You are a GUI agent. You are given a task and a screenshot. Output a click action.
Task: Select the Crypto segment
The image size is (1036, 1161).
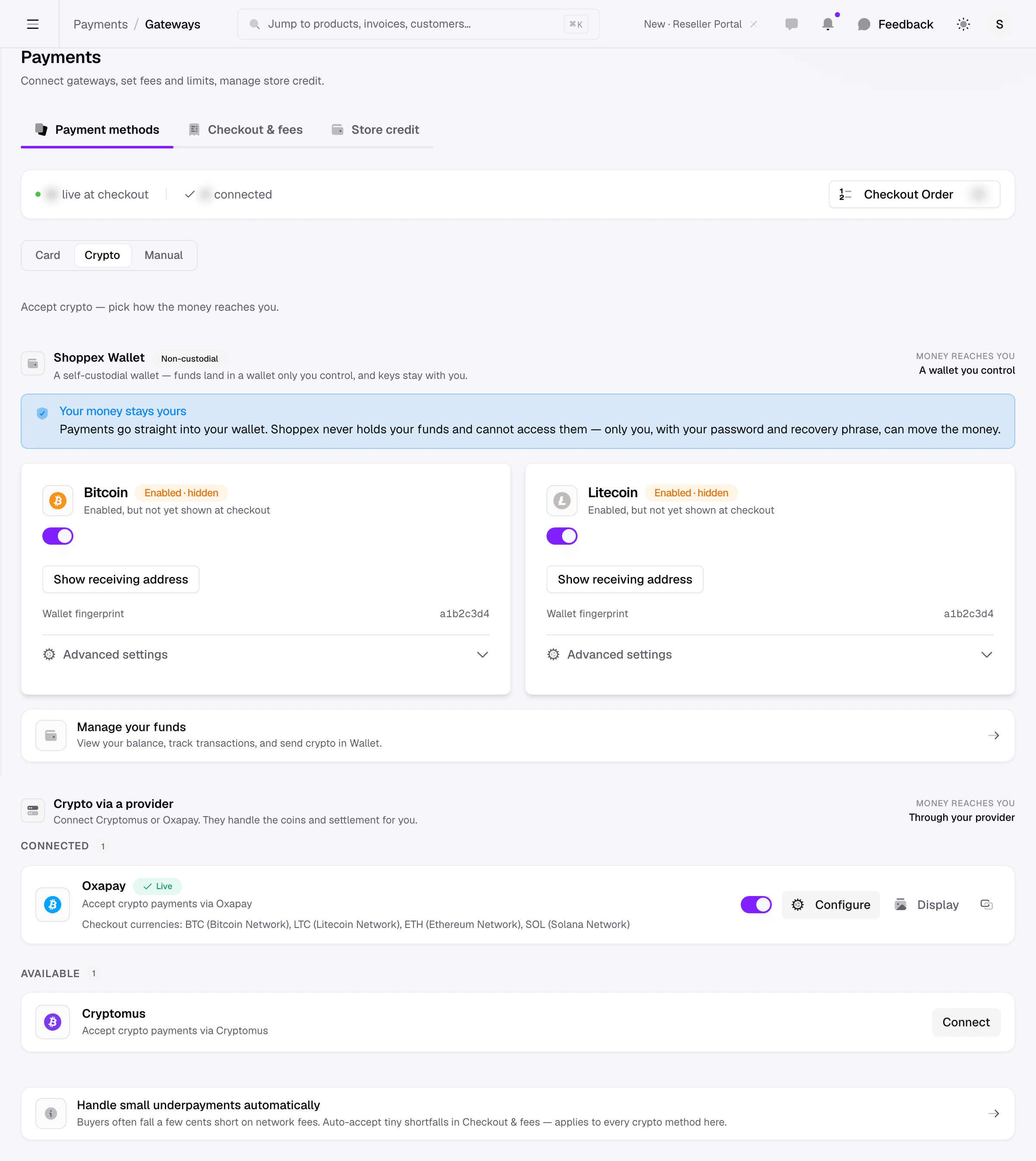click(x=102, y=255)
